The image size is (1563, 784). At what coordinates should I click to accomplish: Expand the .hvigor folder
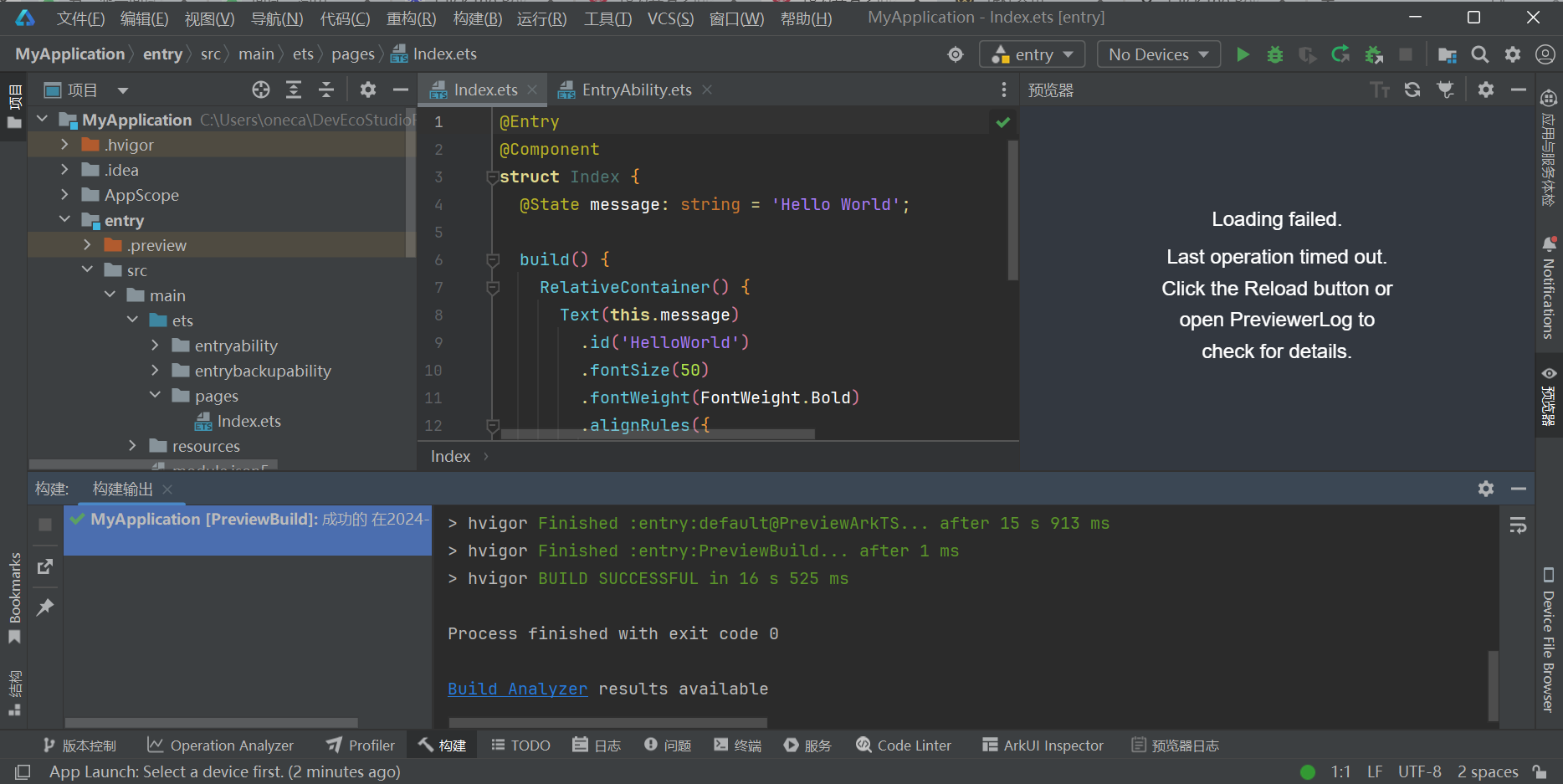point(64,145)
